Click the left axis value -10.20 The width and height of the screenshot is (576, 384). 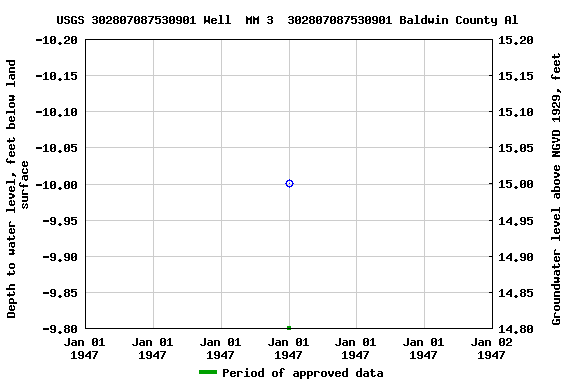point(57,40)
